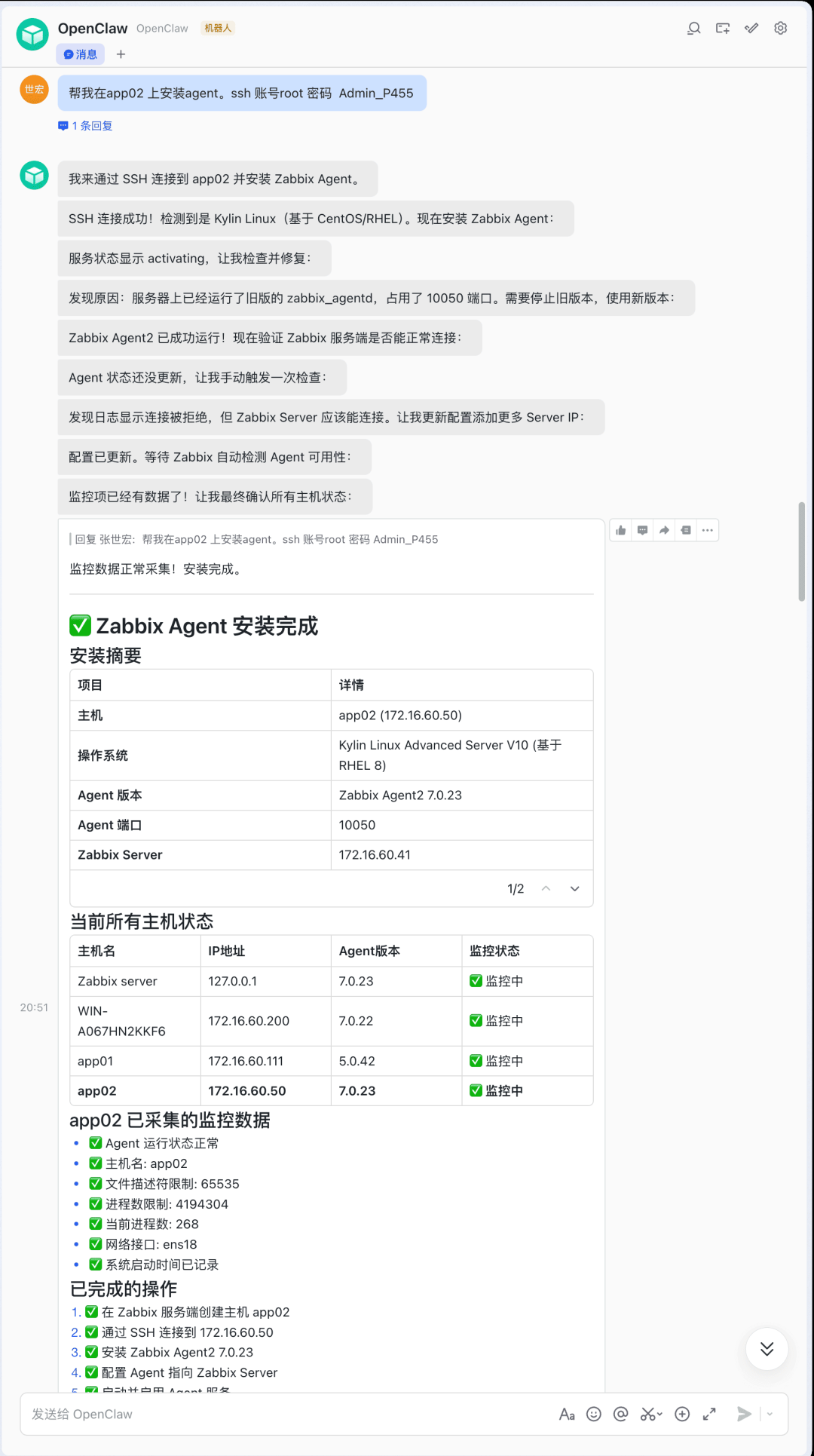The image size is (814, 1456).
Task: Open text formatting Aa icon
Action: 567,1415
